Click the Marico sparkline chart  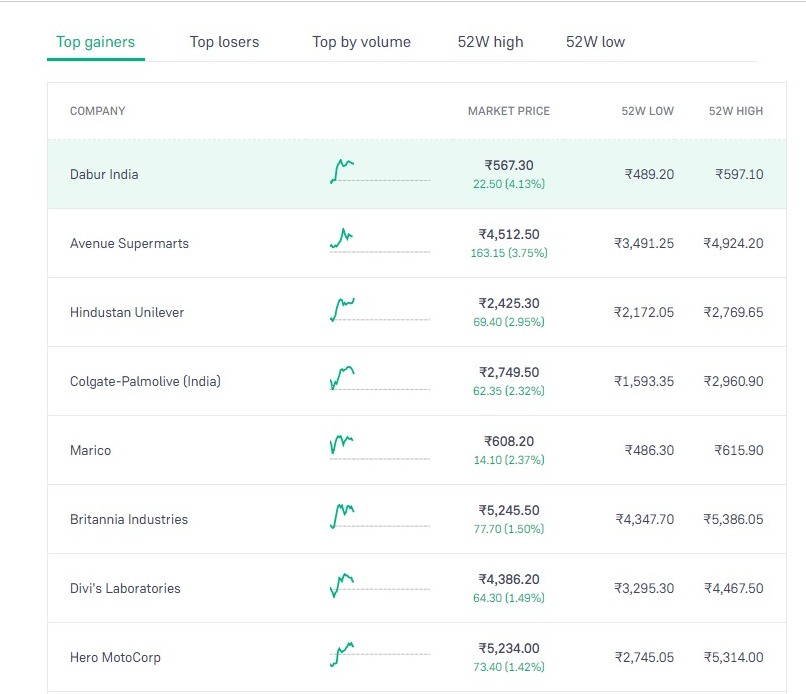click(379, 447)
